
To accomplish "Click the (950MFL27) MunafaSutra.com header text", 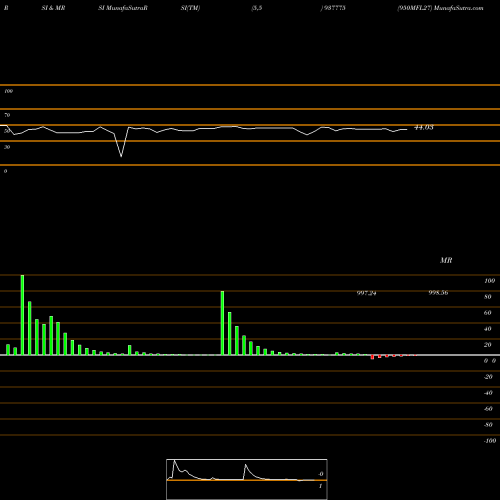I will tap(440, 8).
